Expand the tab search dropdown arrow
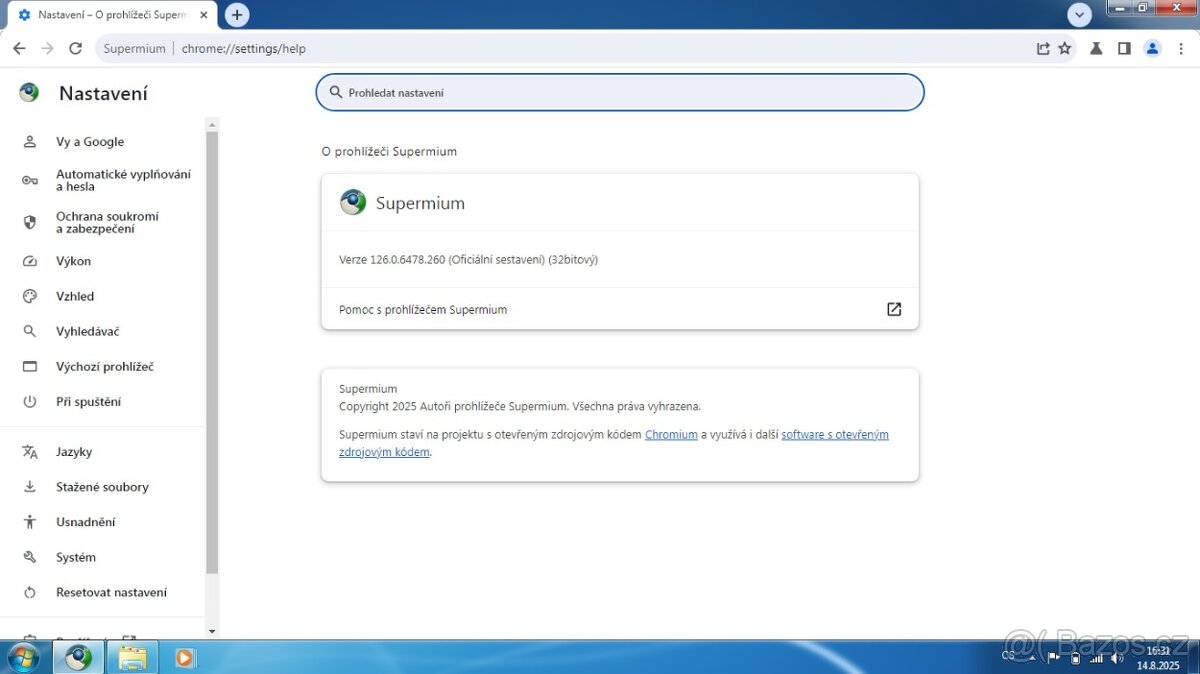 (1079, 15)
